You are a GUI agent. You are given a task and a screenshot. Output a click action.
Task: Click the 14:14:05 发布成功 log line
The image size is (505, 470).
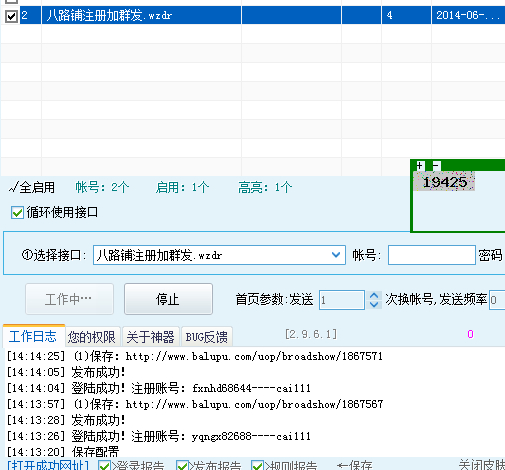click(x=66, y=372)
